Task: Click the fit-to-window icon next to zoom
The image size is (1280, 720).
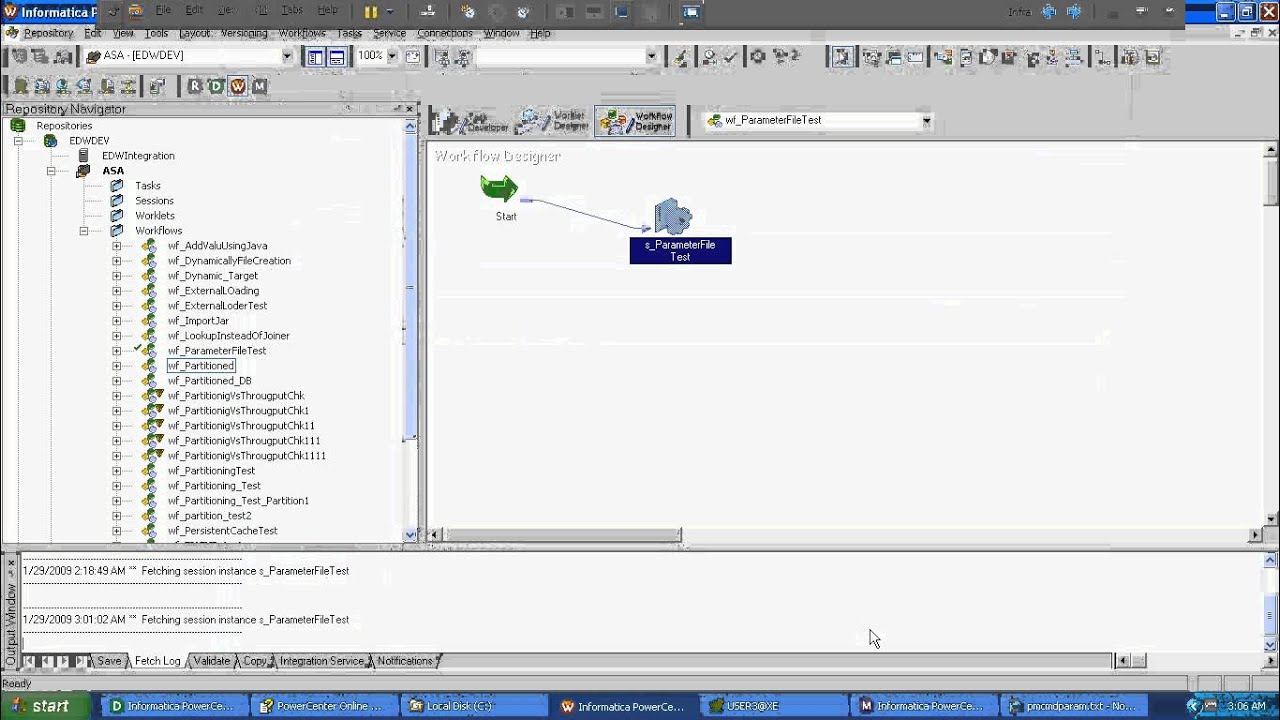Action: point(412,57)
